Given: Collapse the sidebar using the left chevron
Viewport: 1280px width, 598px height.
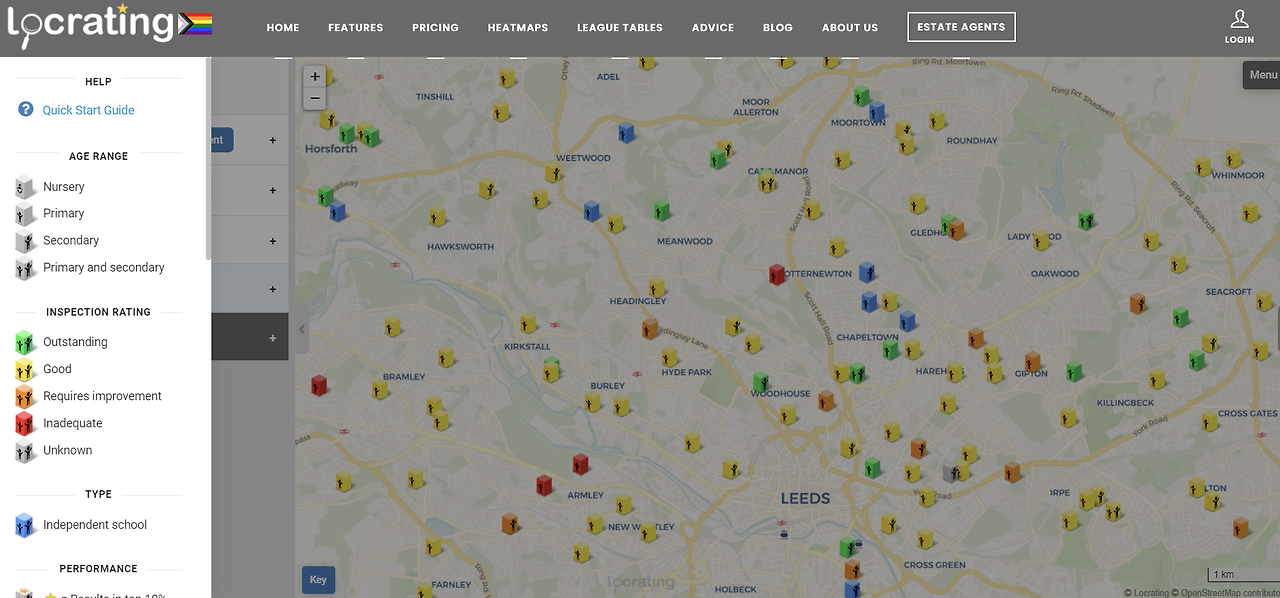Looking at the screenshot, I should (302, 329).
